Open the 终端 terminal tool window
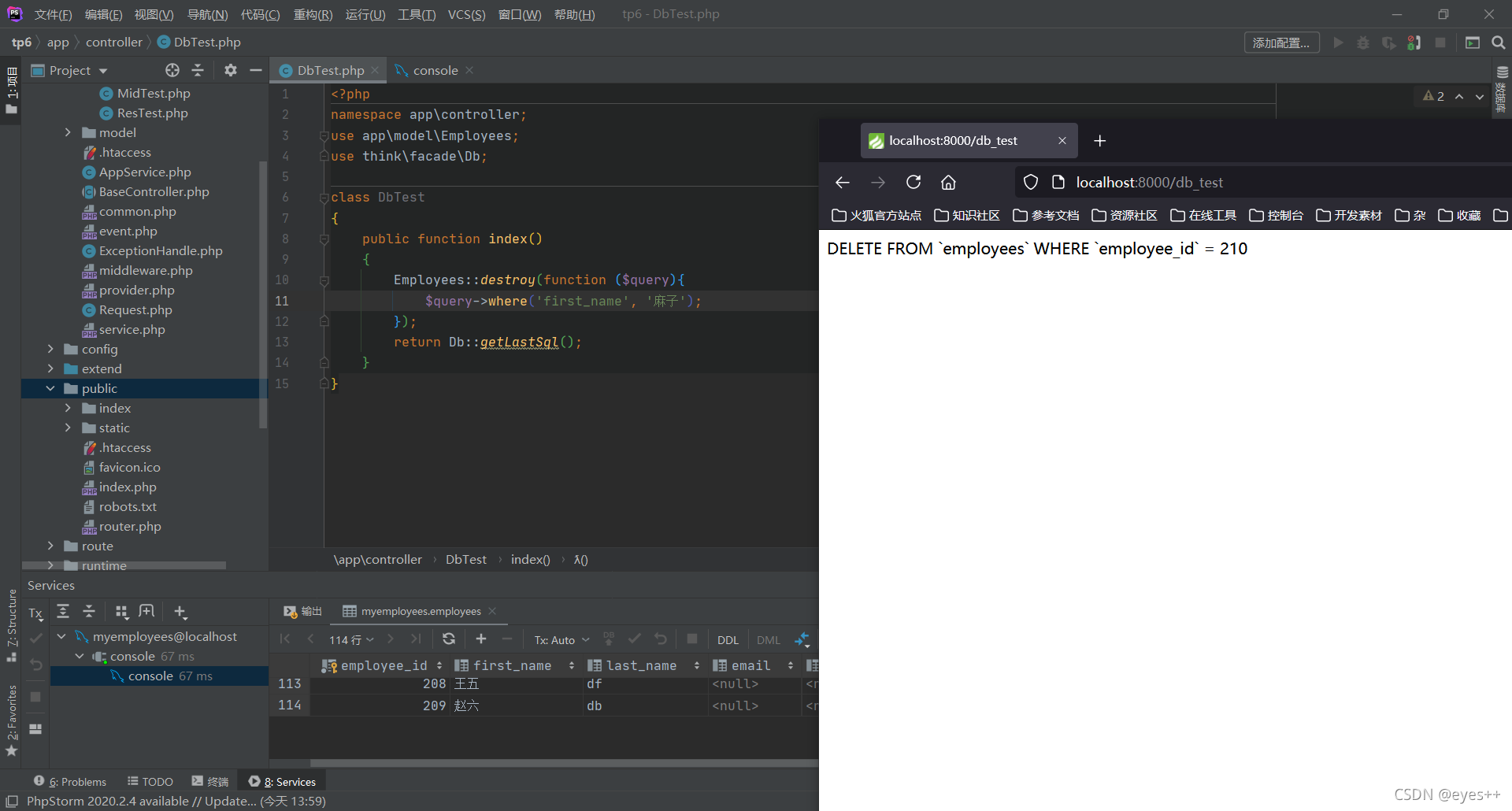The width and height of the screenshot is (1512, 811). point(209,781)
